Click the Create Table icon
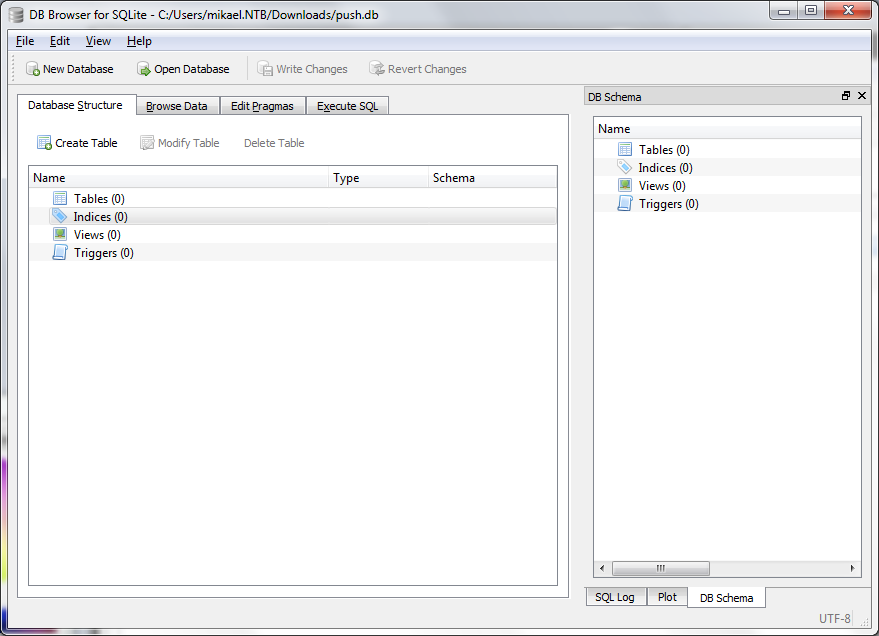879x636 pixels. coord(44,143)
